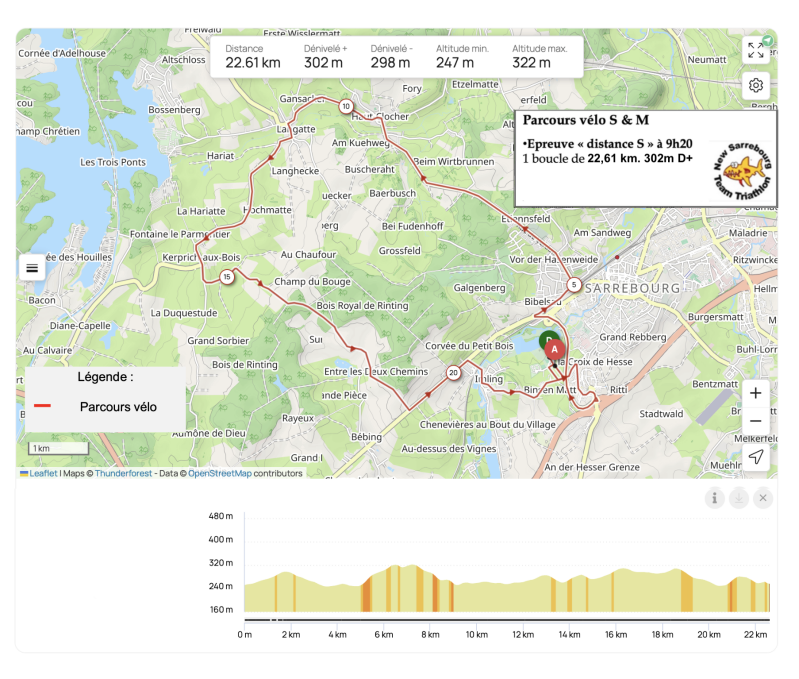Open the Leaflet attribution link

(43, 473)
